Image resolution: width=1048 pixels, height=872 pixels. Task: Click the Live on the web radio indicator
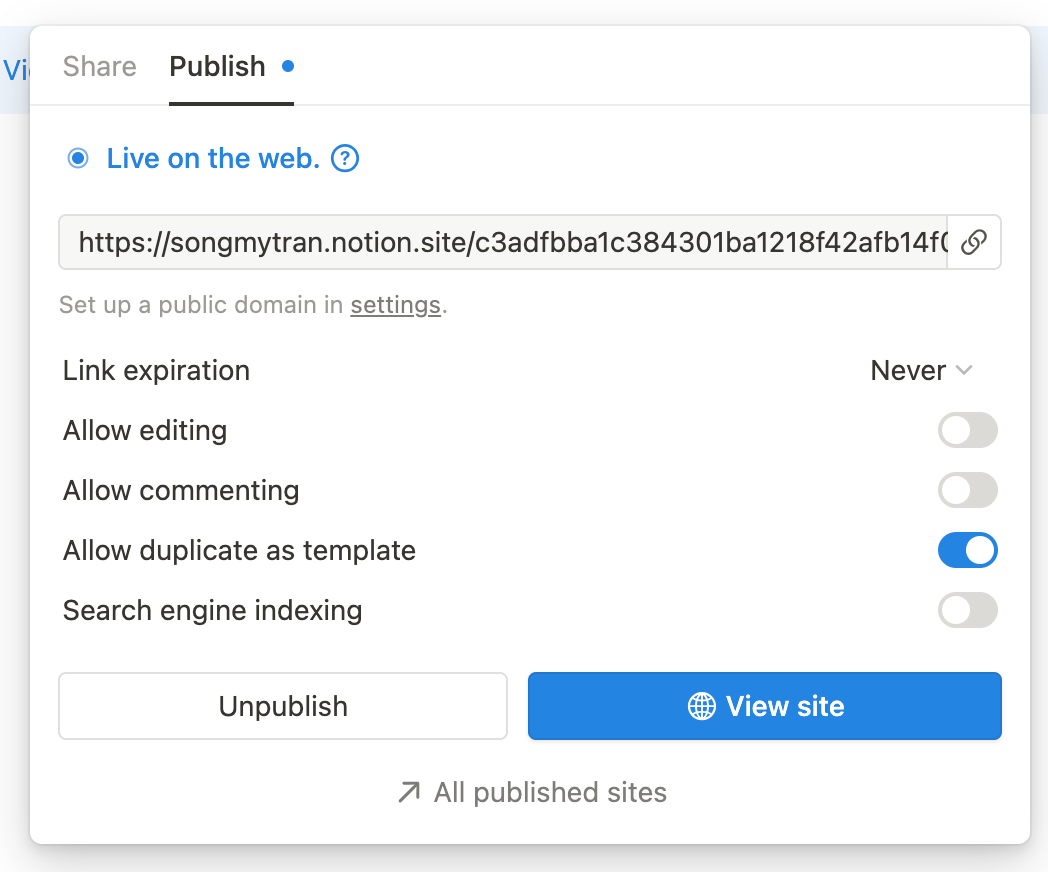tap(78, 159)
